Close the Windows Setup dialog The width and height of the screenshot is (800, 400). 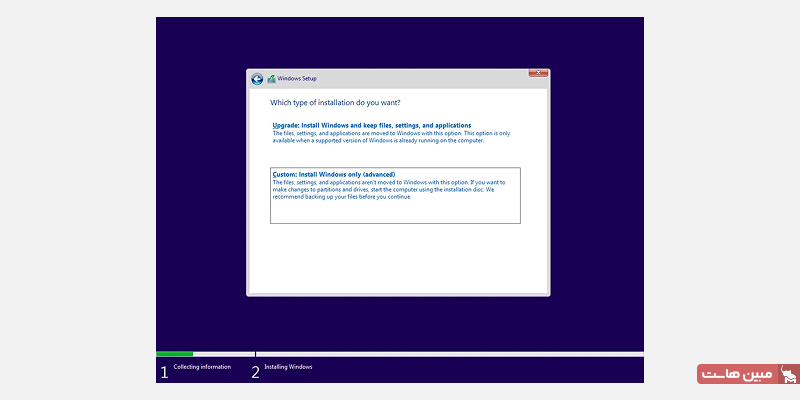[538, 73]
